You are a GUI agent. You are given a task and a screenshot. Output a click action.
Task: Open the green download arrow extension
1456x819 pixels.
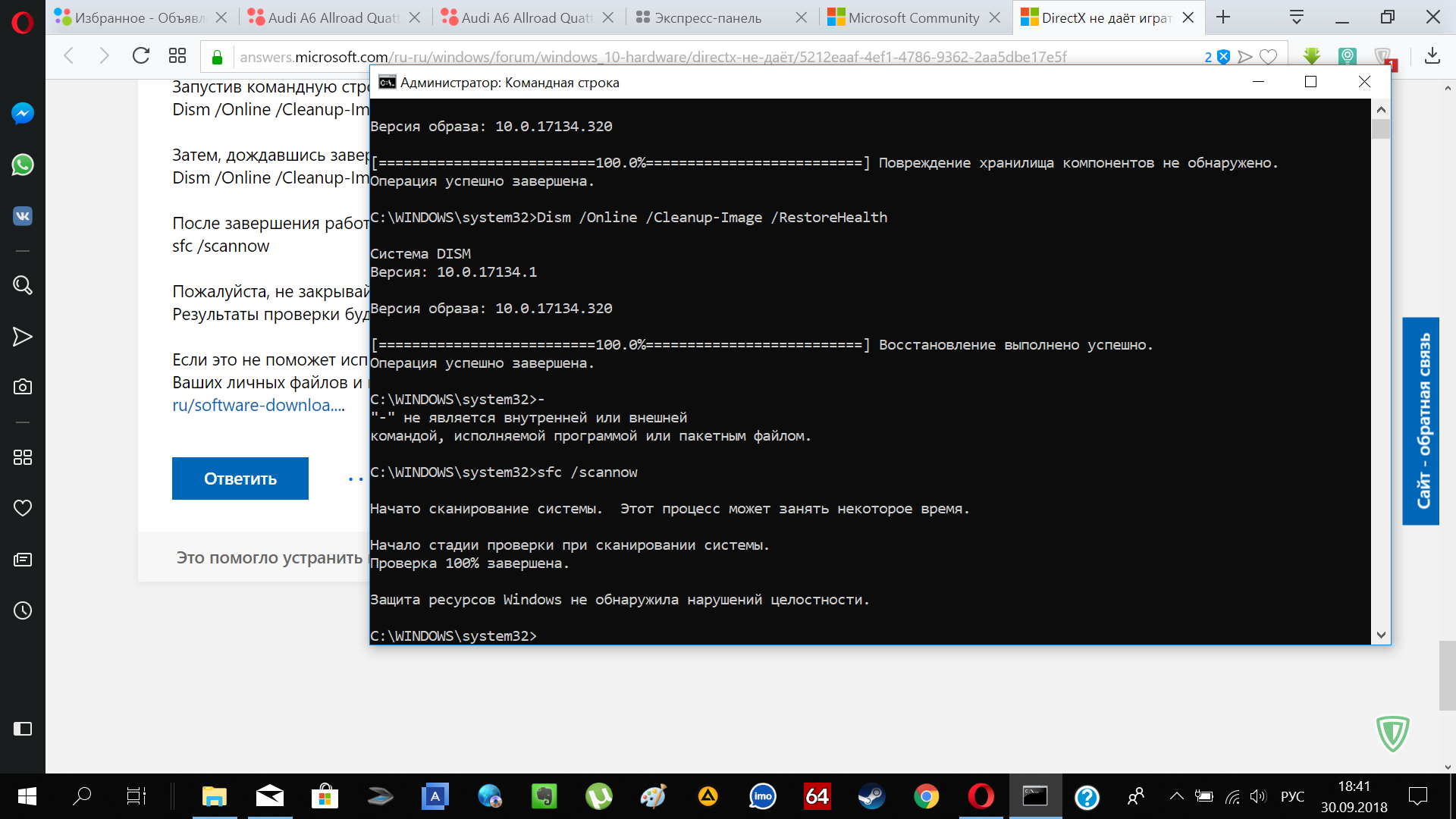click(1312, 56)
